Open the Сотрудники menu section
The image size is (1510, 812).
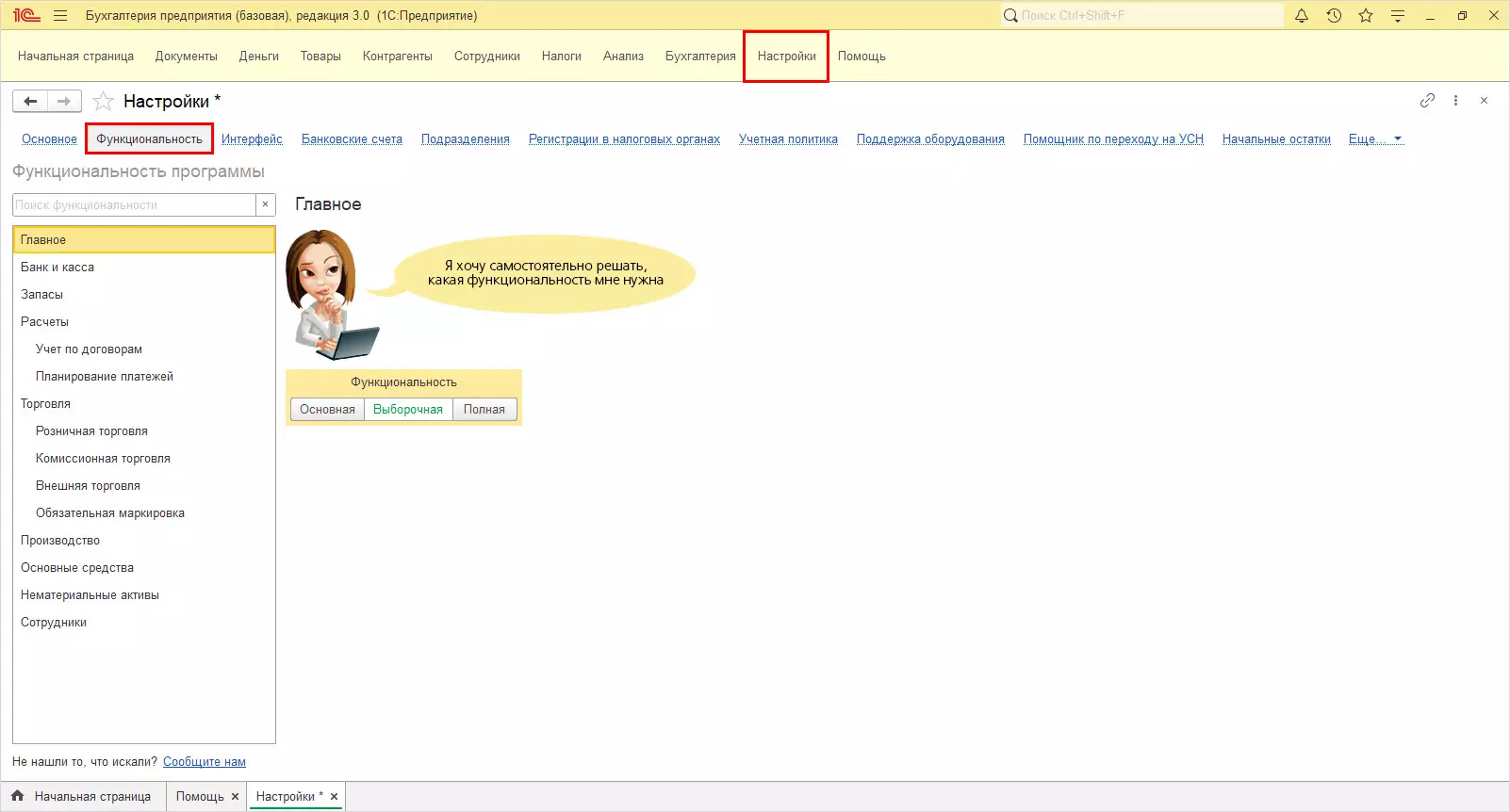click(487, 57)
